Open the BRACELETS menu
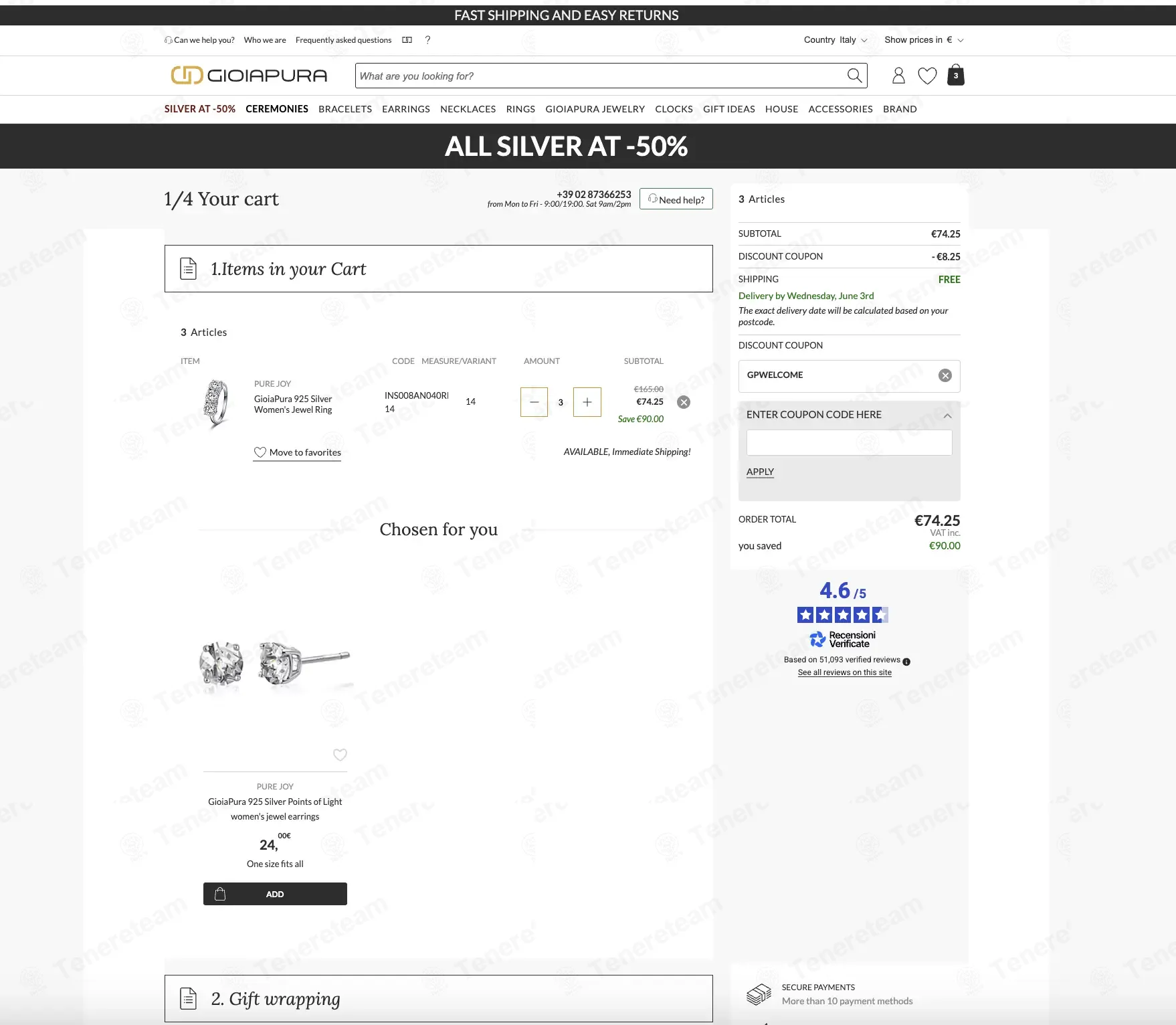 pos(345,109)
